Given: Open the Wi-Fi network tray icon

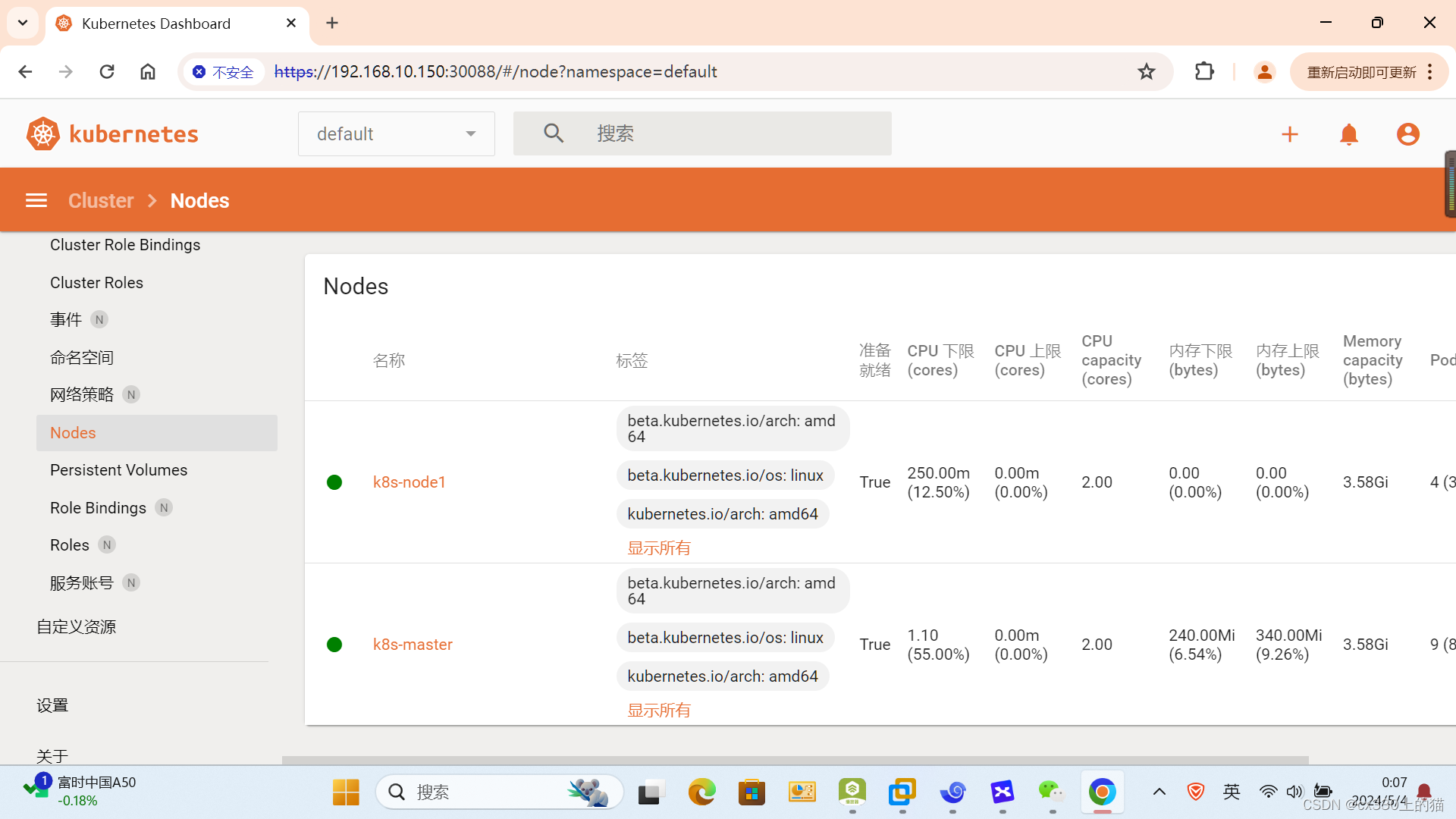Looking at the screenshot, I should tap(1268, 792).
